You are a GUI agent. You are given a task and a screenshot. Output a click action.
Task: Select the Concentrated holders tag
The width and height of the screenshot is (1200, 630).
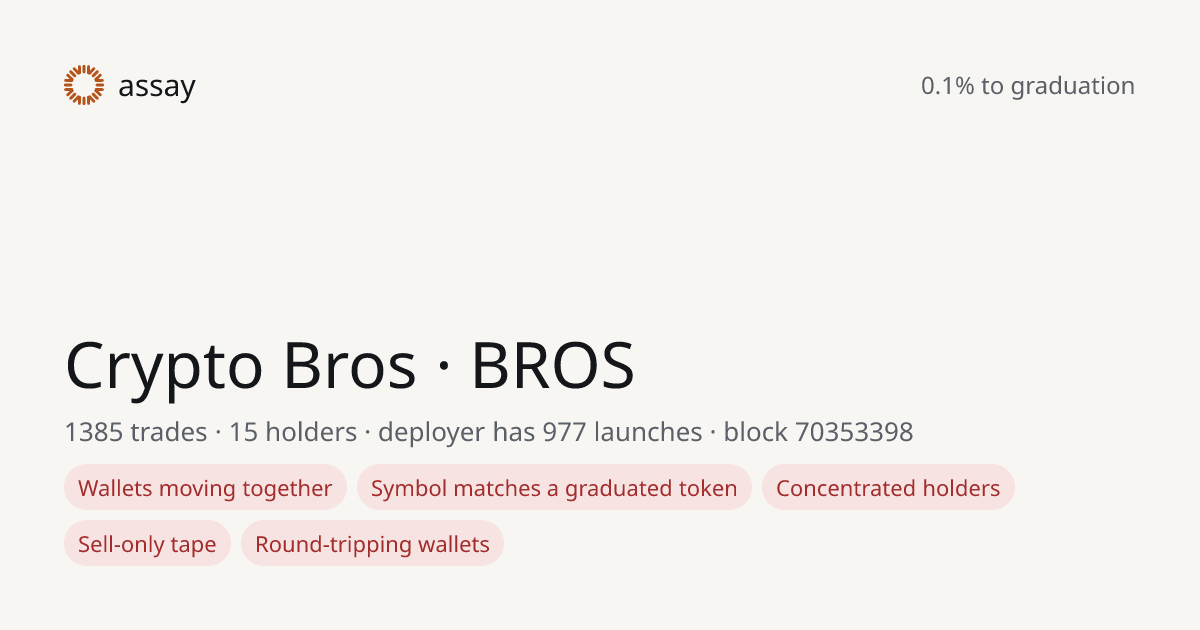[x=888, y=488]
